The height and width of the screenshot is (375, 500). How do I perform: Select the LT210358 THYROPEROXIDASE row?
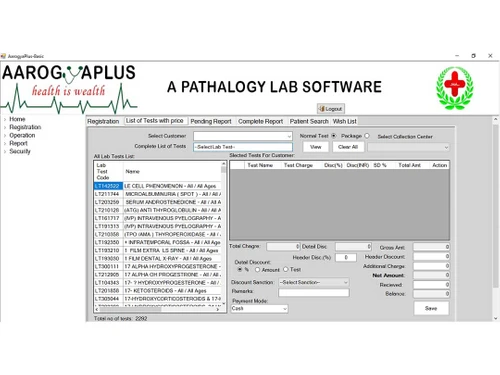[x=157, y=234]
